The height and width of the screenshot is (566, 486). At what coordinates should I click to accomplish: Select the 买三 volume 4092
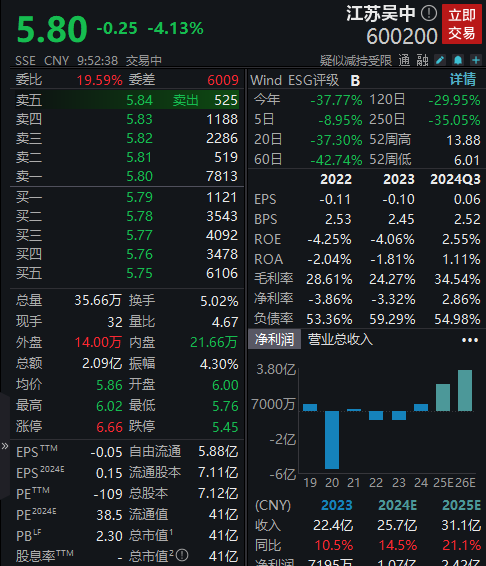point(222,235)
